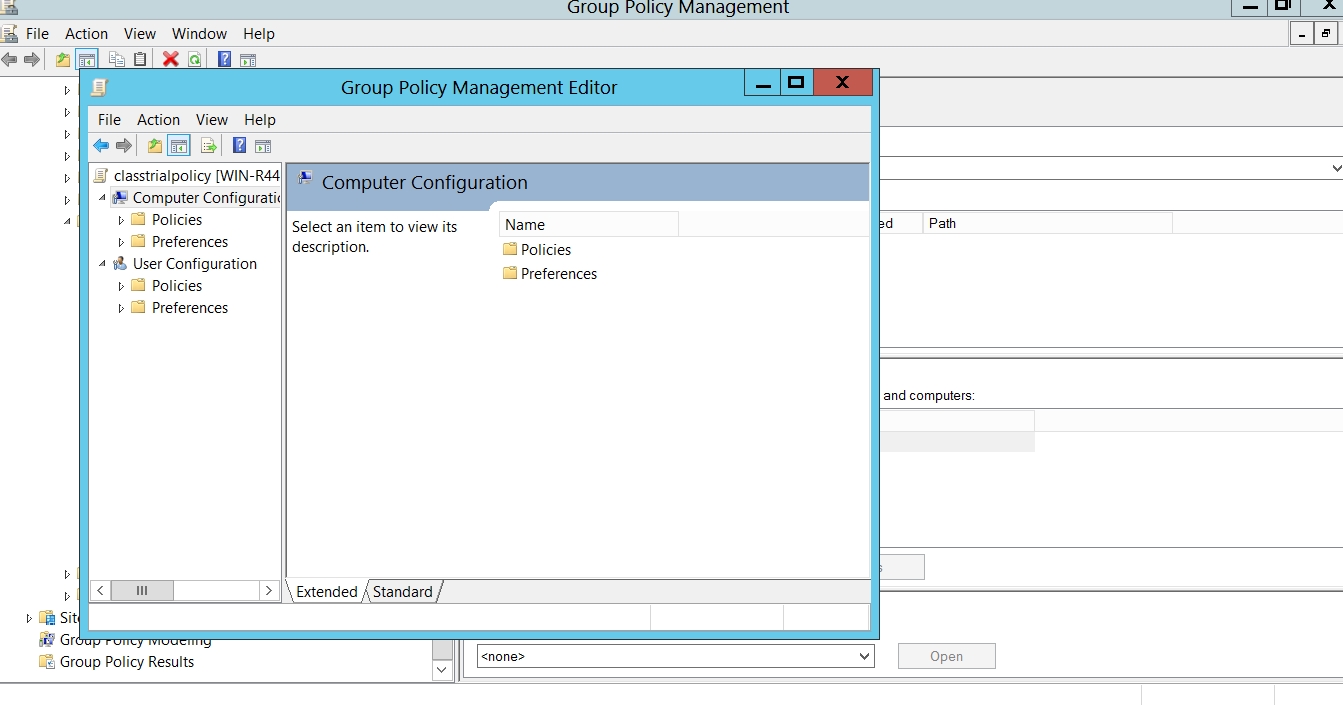The width and height of the screenshot is (1343, 705).
Task: Open View menu in Editor window
Action: (212, 120)
